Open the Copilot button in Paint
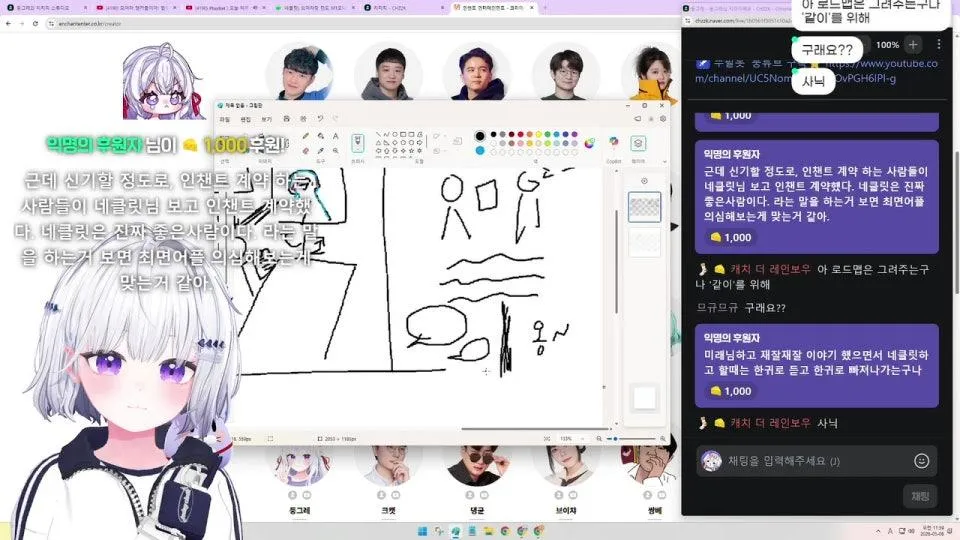Screen dimensions: 960x540 pos(613,142)
